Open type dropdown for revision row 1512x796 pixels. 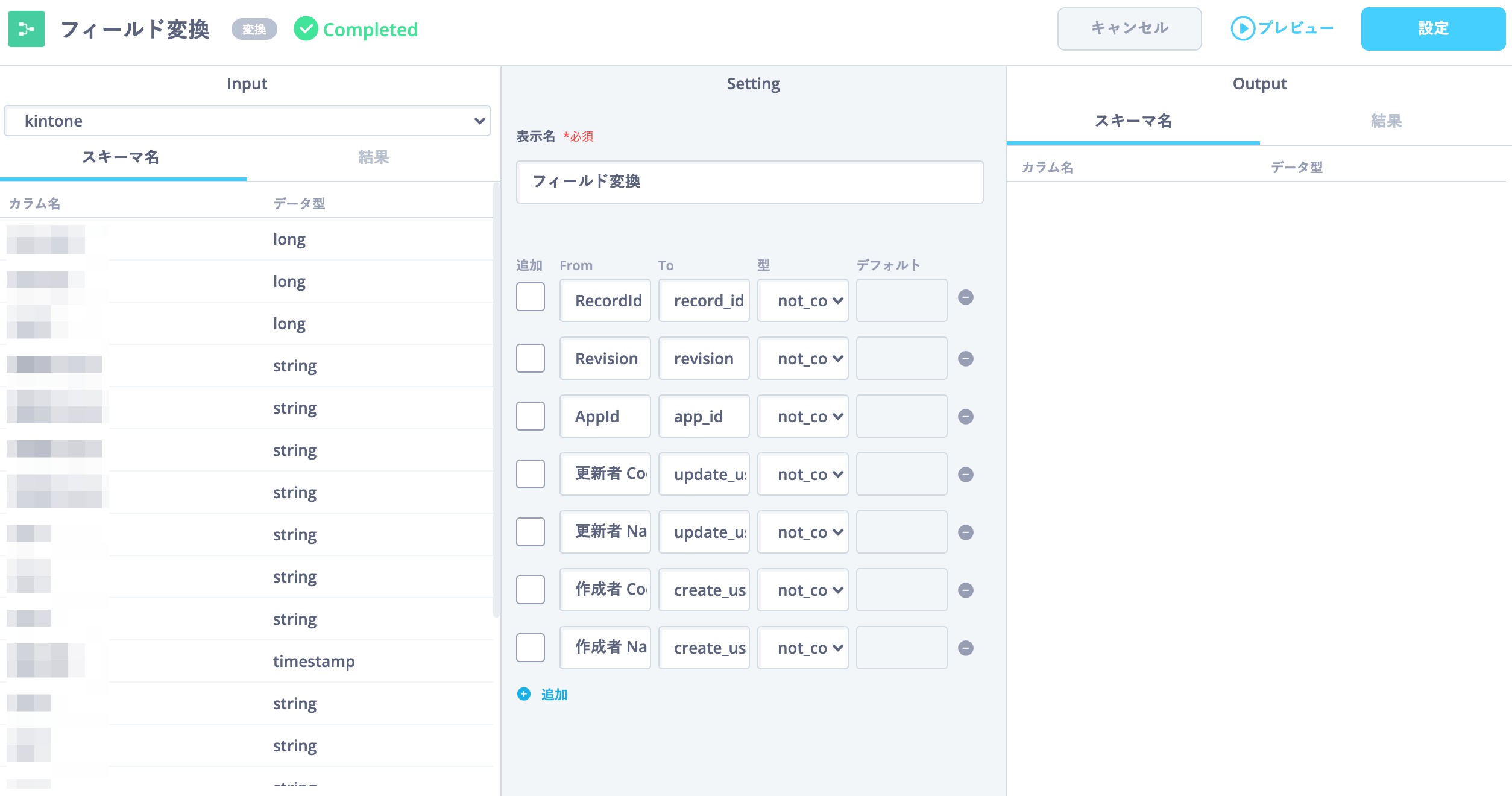coord(803,358)
